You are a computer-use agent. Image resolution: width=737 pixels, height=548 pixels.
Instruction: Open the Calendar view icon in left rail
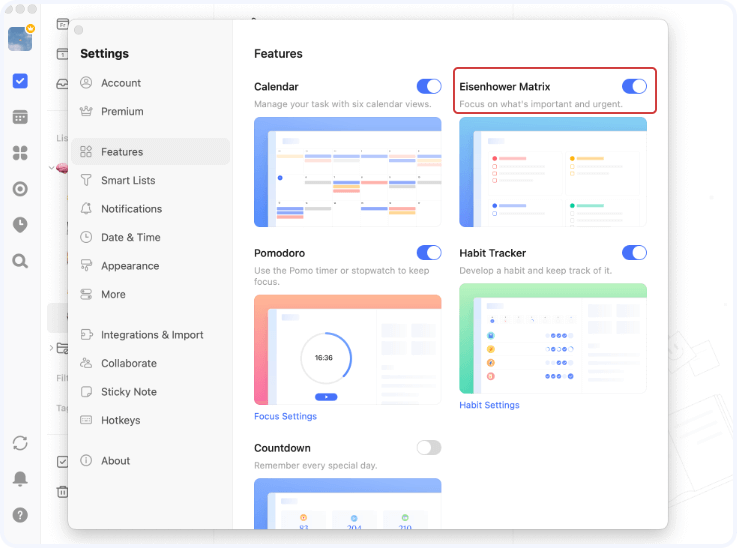coord(20,117)
